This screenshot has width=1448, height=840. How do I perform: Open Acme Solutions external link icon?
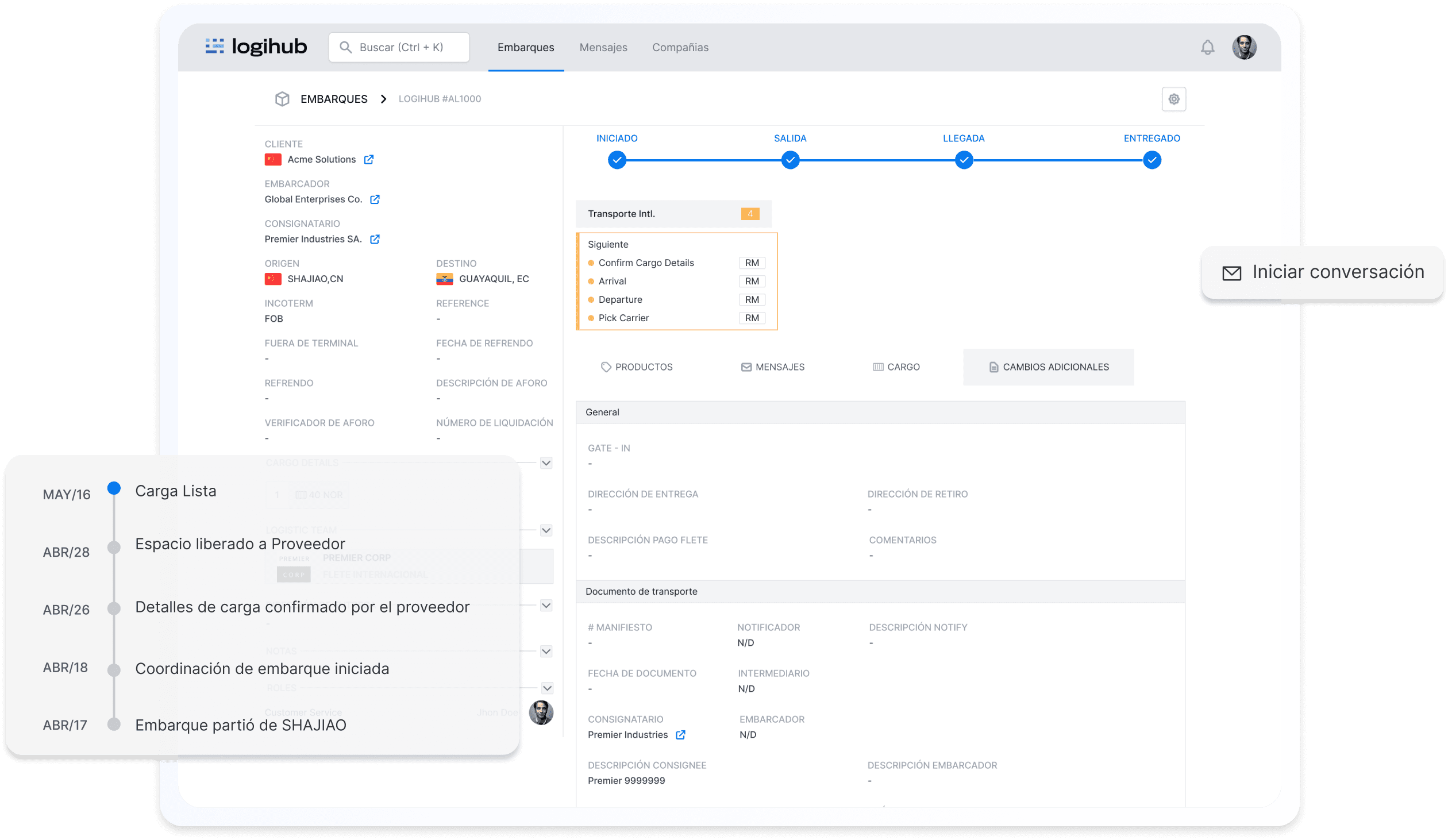[369, 160]
